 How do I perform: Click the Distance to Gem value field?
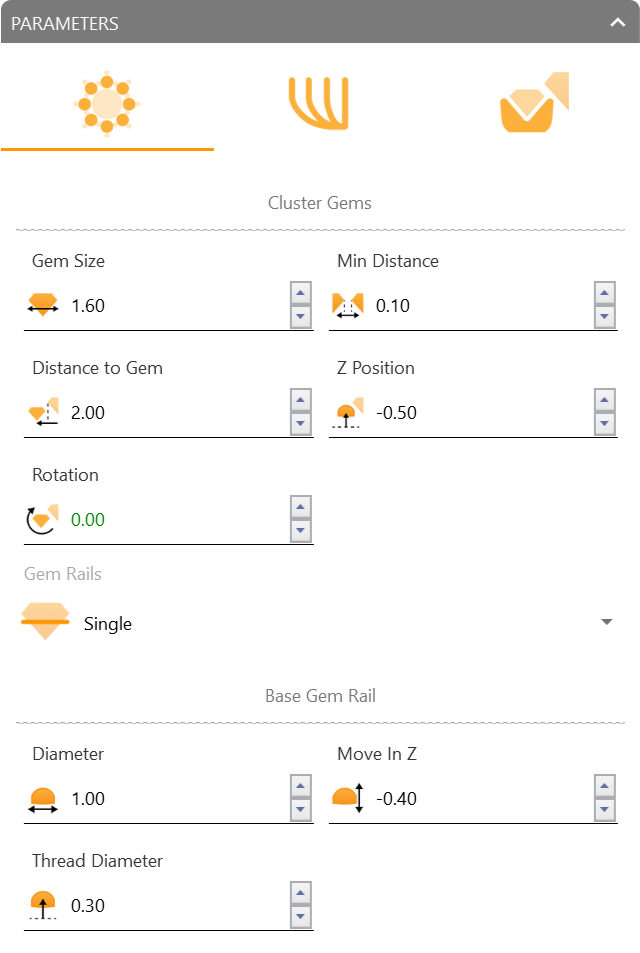click(177, 413)
